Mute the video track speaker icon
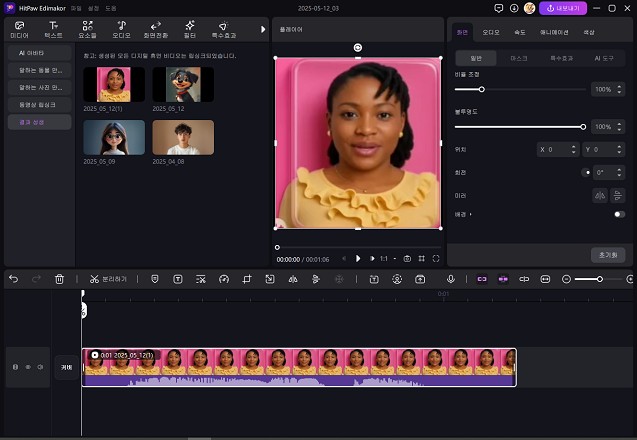This screenshot has width=637, height=440. [x=40, y=367]
